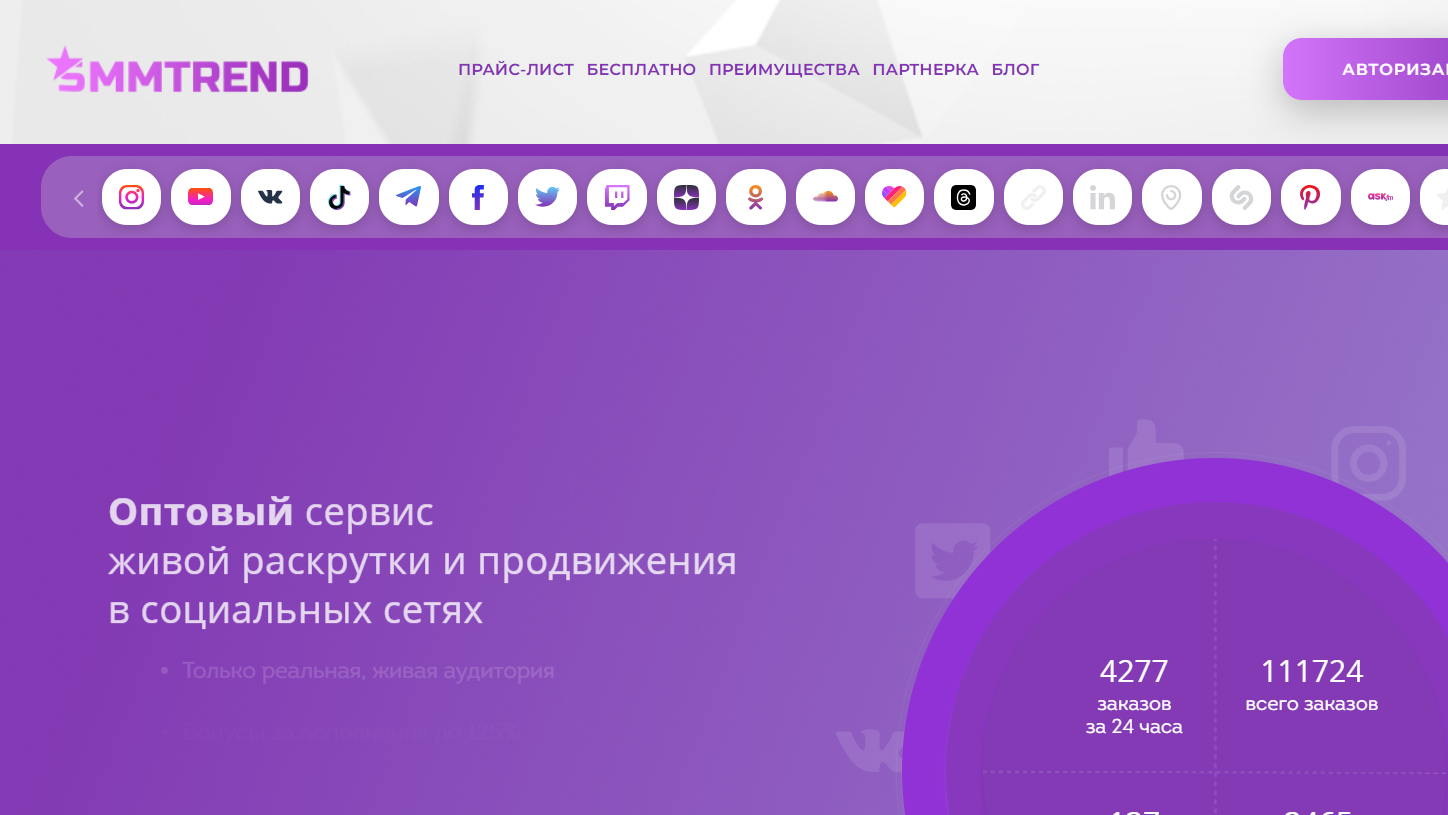Choose the chain link icon
This screenshot has width=1448, height=815.
tap(1033, 197)
